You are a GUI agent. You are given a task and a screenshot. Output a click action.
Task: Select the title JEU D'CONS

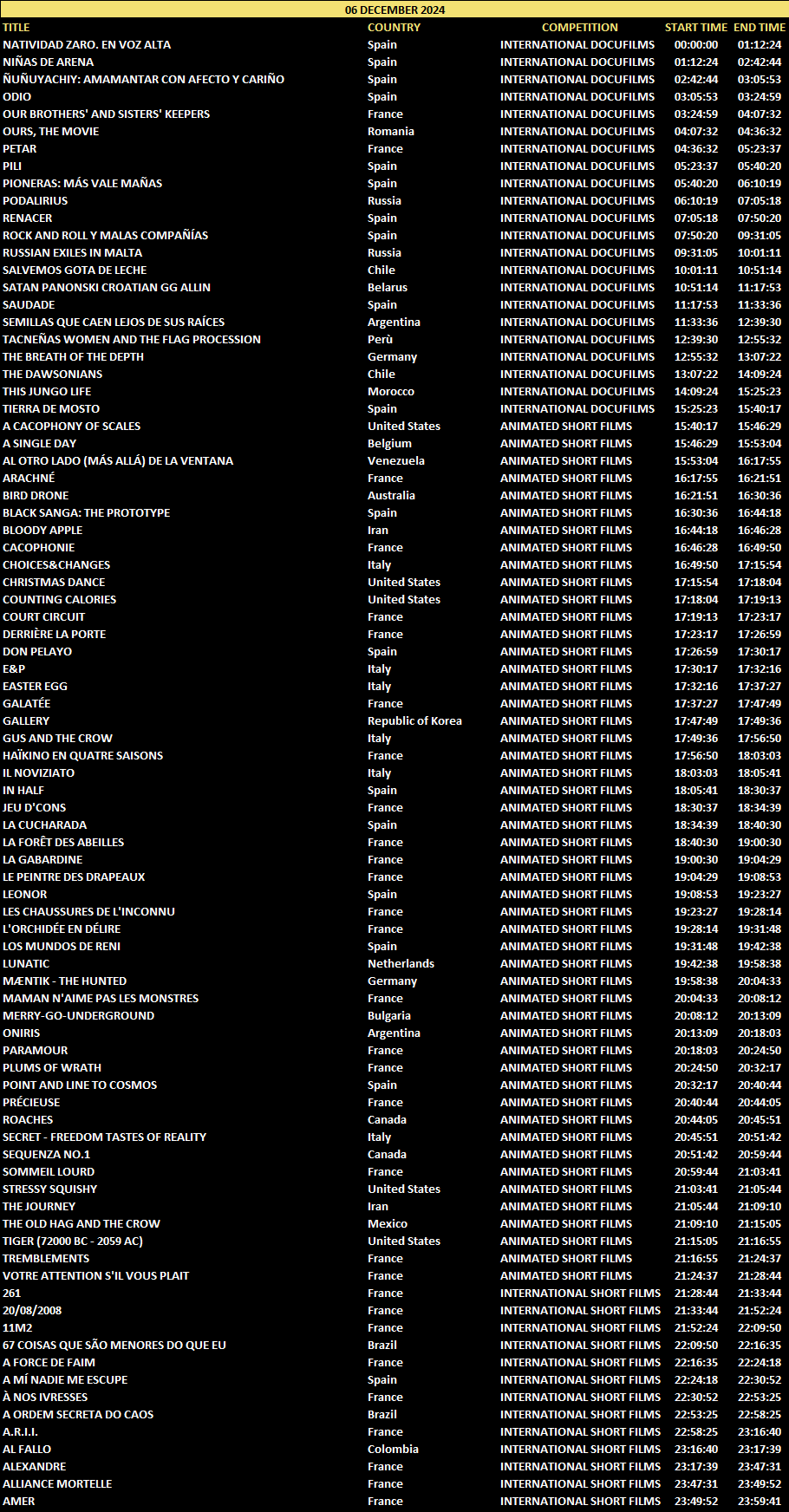coord(34,807)
